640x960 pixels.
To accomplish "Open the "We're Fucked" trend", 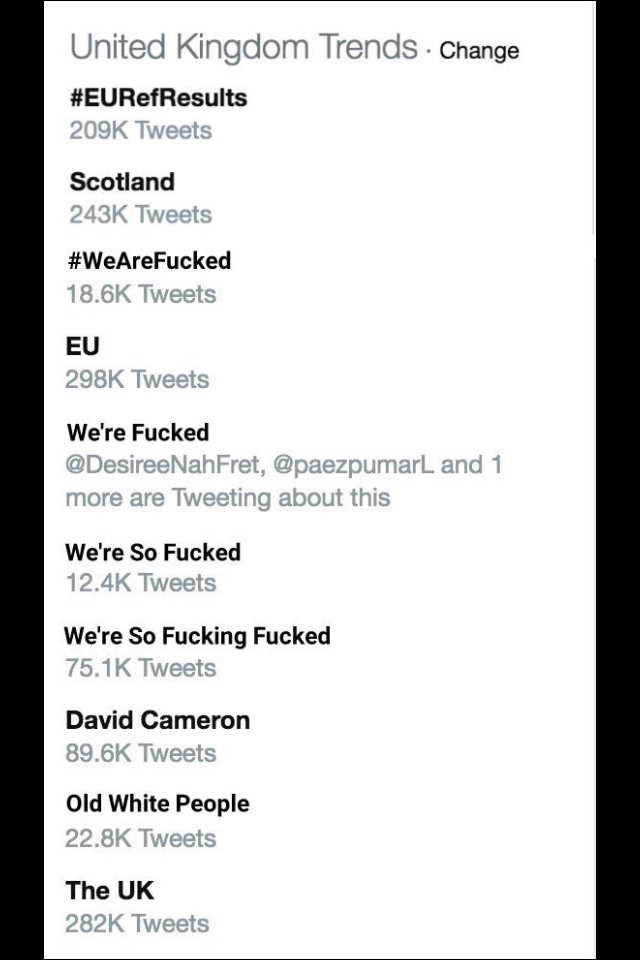I will [138, 433].
